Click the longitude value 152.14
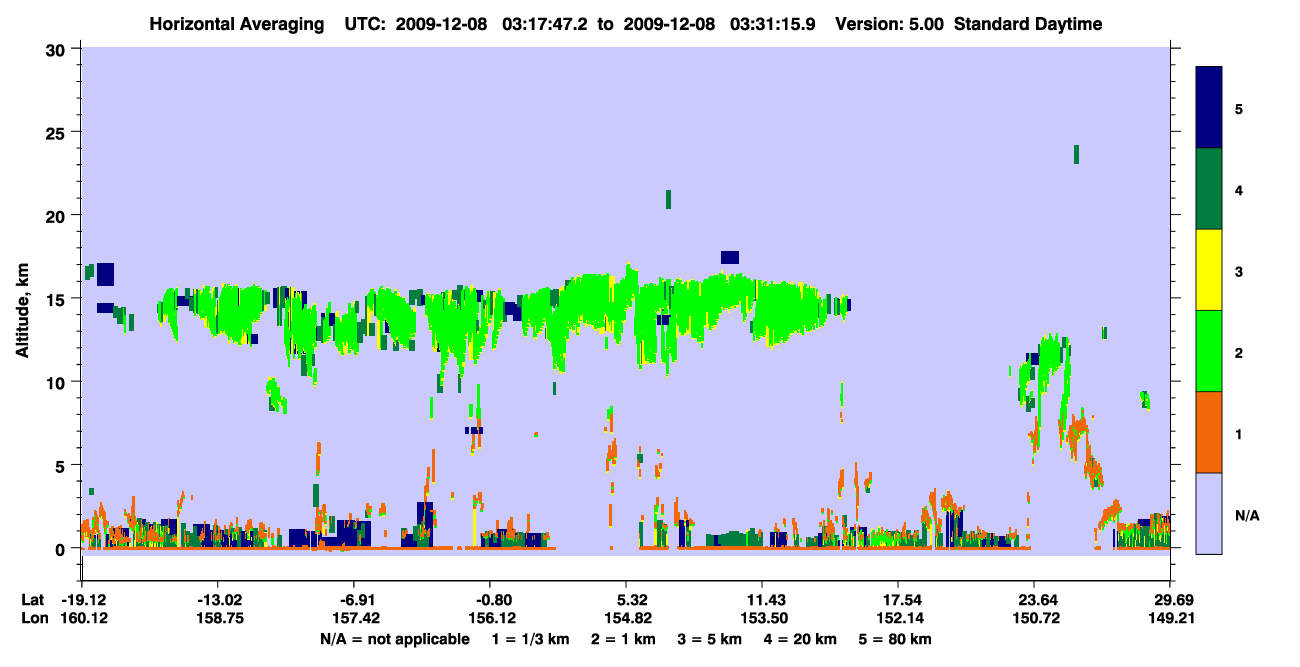The height and width of the screenshot is (667, 1300). click(898, 618)
